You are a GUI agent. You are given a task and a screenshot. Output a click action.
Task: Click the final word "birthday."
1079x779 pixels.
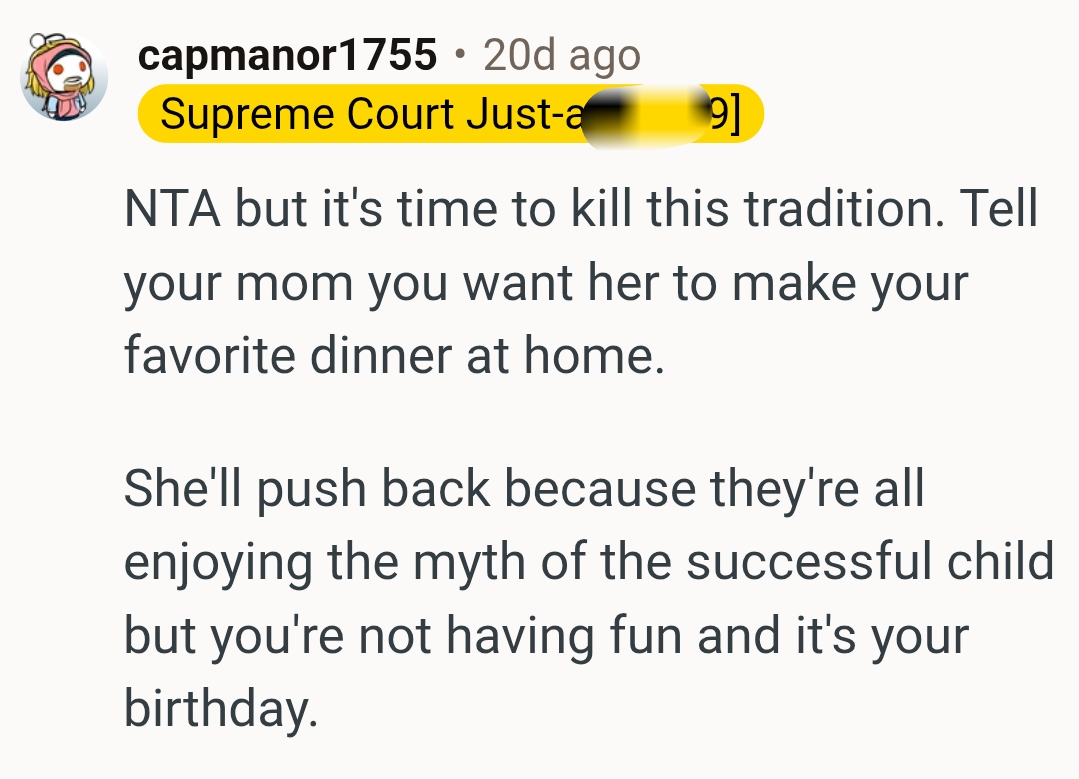click(220, 709)
